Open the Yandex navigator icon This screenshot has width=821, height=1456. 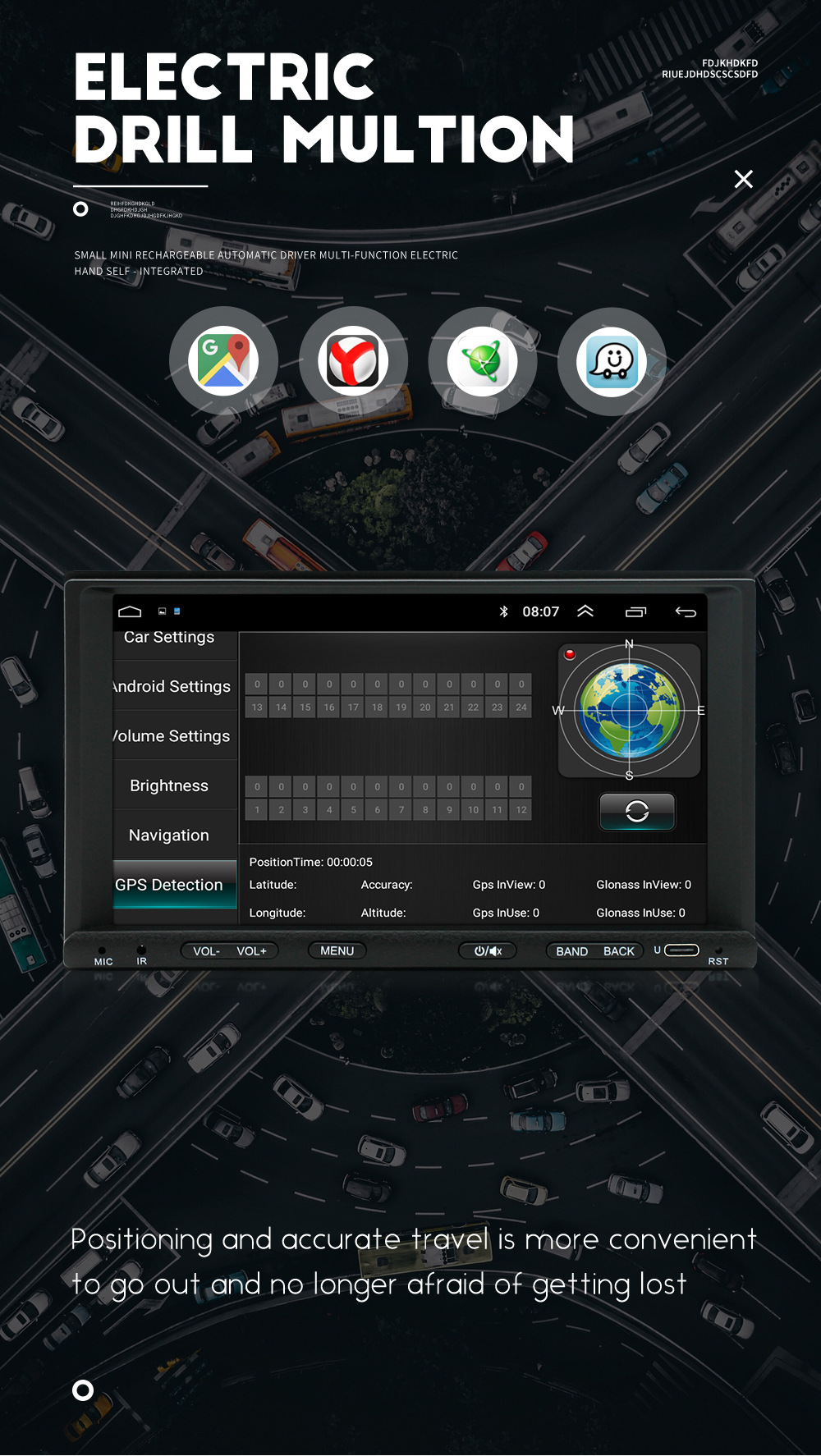353,360
